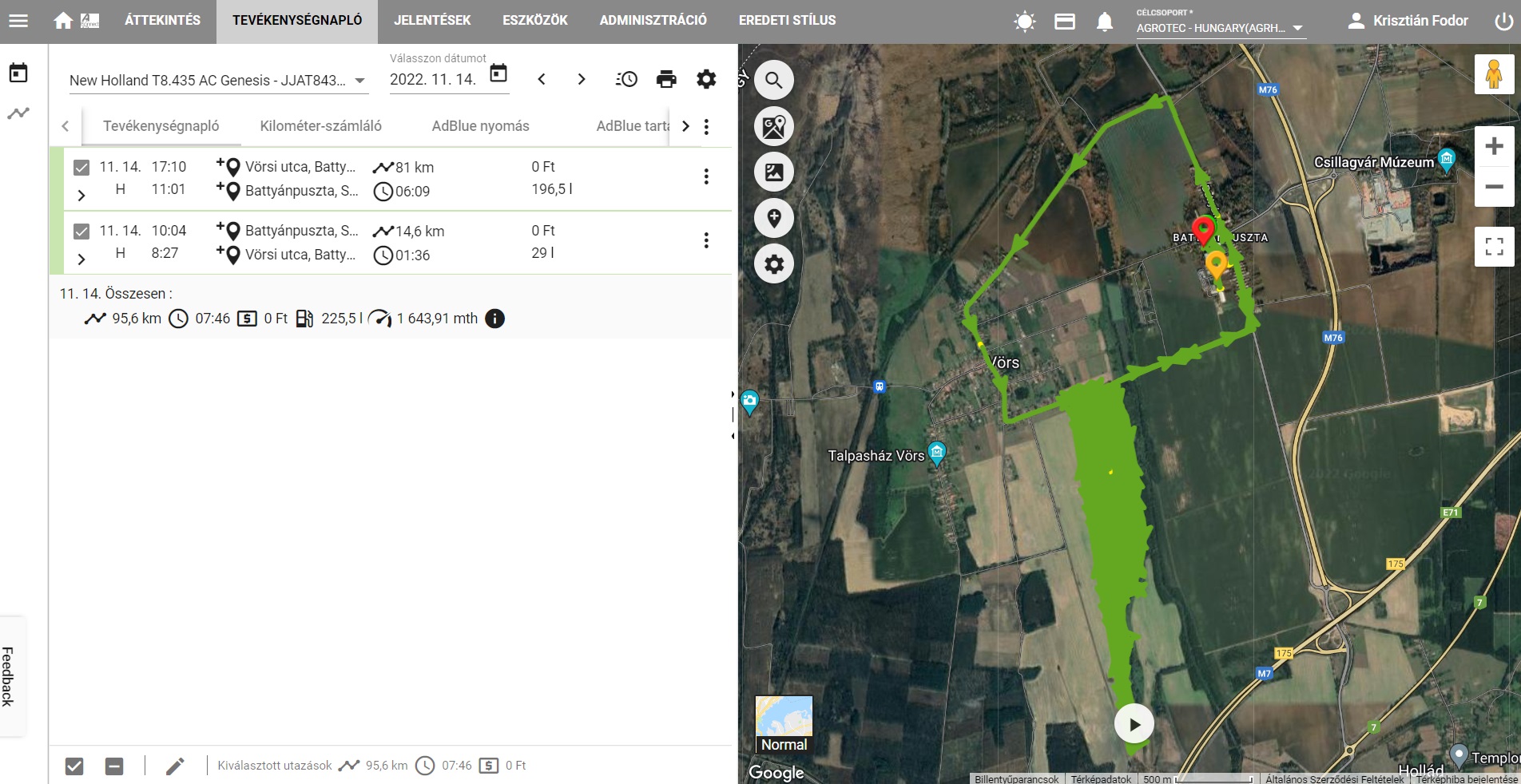Open the JELENTÉSEK menu
This screenshot has height=784, width=1521.
tap(432, 21)
